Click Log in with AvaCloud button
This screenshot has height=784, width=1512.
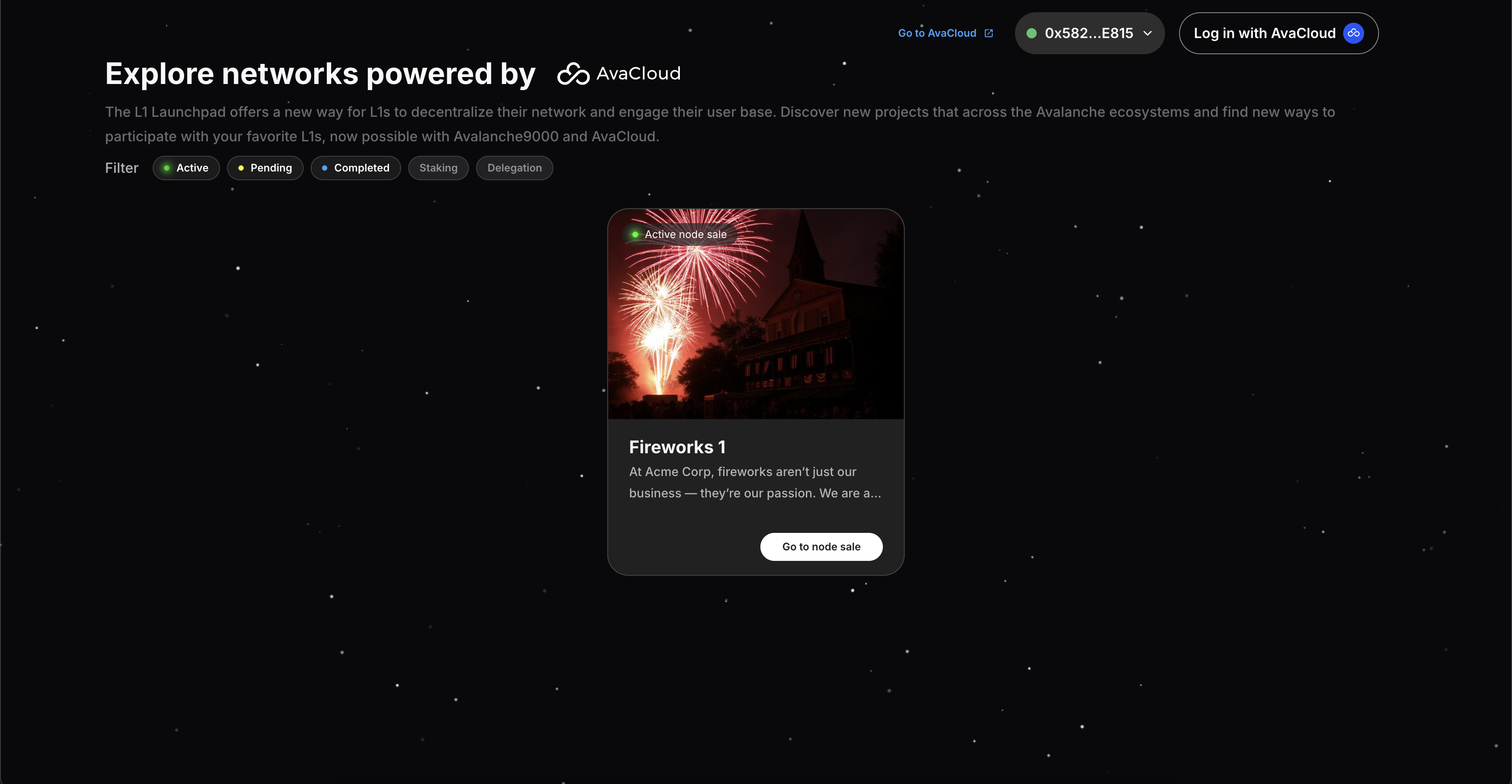(x=1279, y=33)
